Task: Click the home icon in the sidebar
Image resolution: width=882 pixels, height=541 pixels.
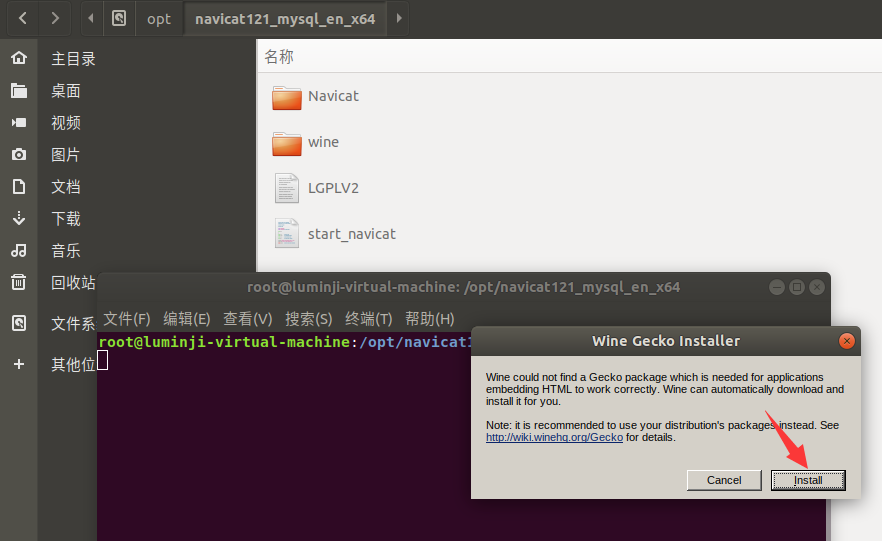Action: [19, 58]
